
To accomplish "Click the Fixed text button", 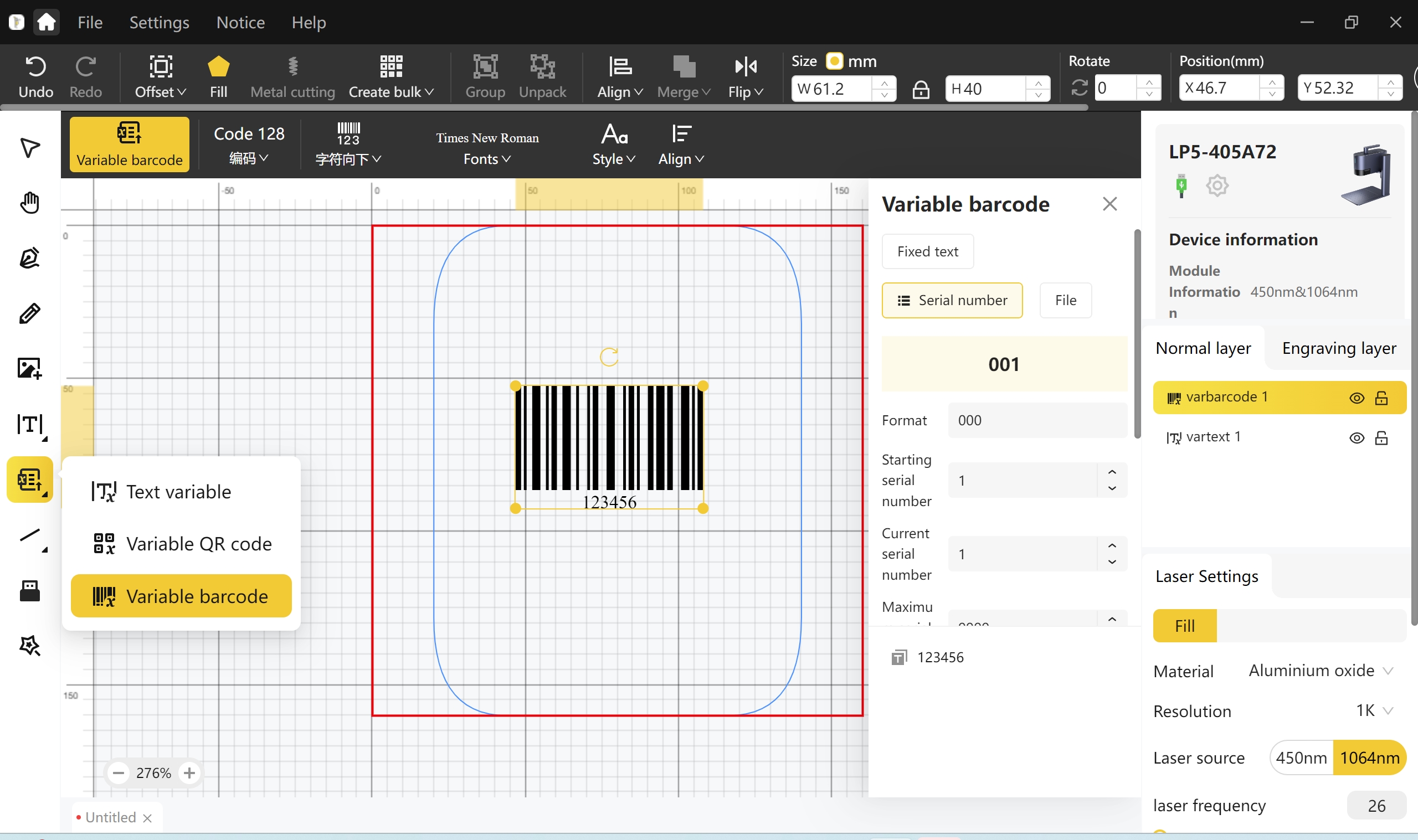I will pyautogui.click(x=927, y=251).
